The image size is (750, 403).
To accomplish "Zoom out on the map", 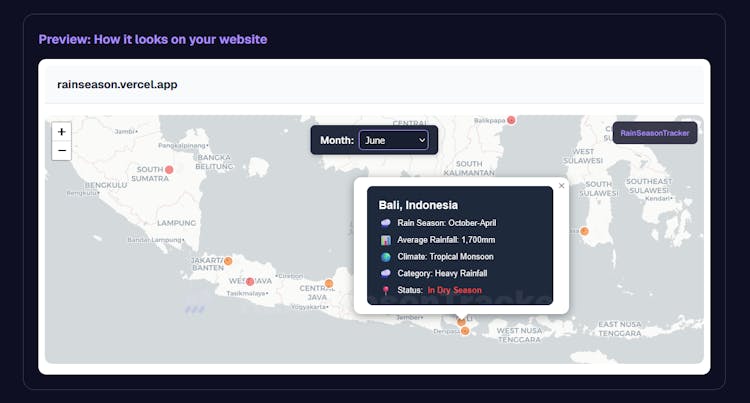I will click(x=62, y=151).
